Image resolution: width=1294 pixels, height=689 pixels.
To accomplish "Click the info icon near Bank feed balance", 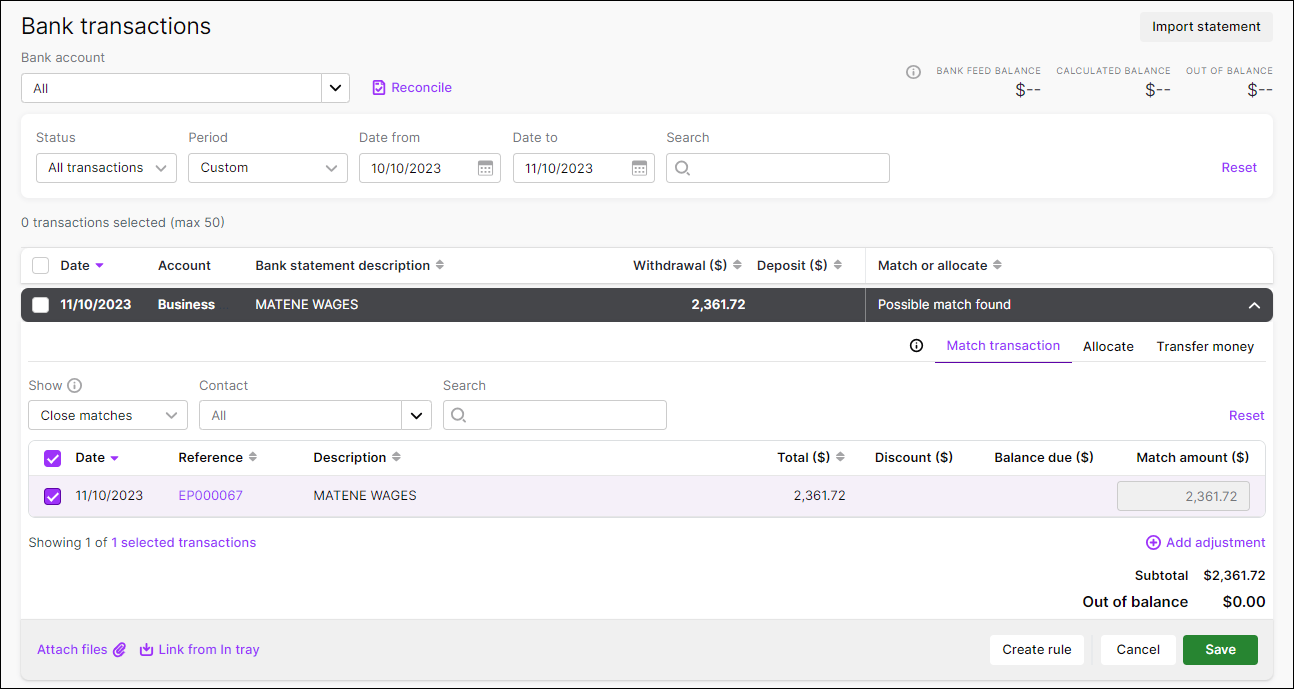I will point(913,72).
